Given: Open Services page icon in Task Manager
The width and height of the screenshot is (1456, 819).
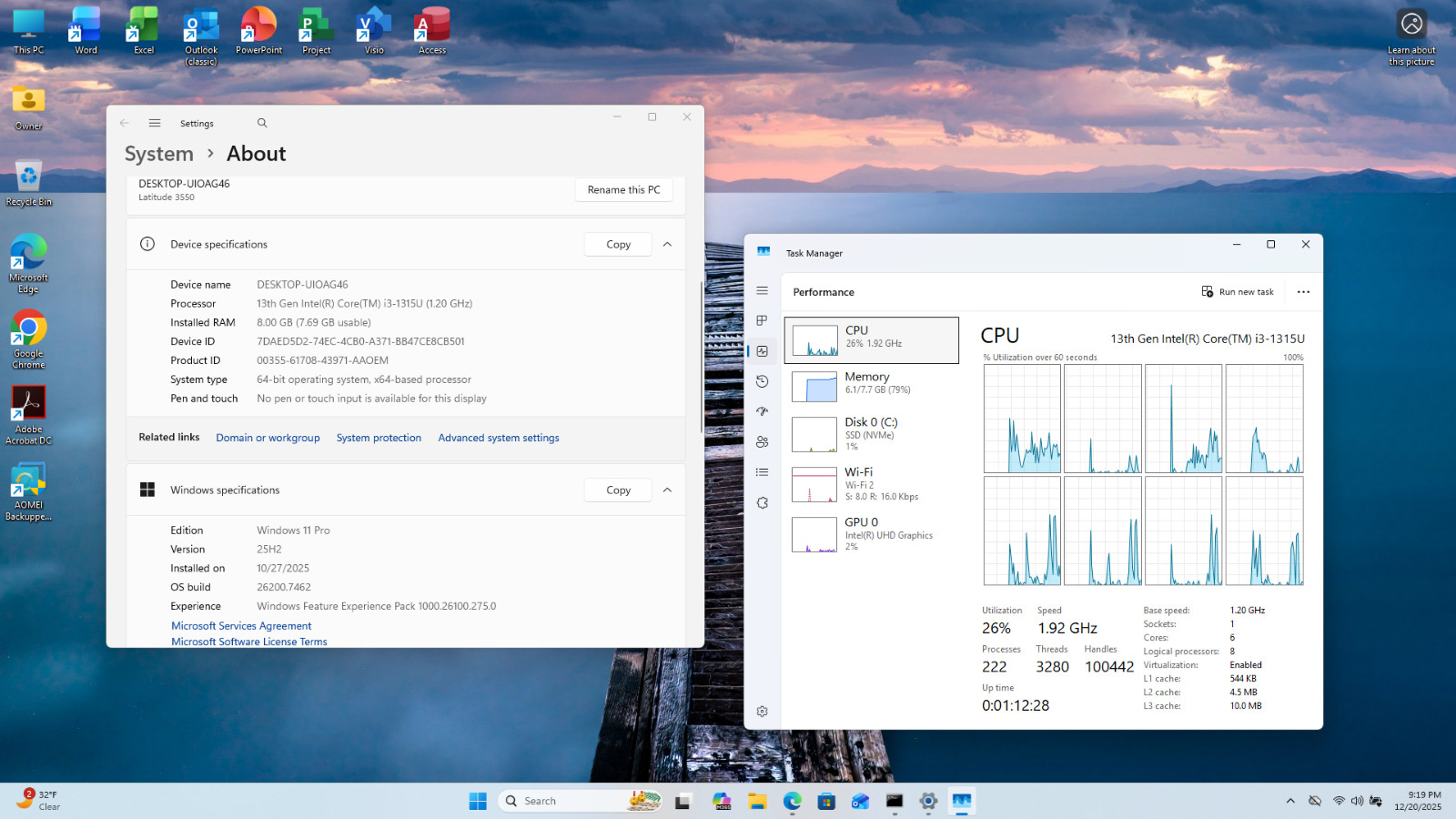Looking at the screenshot, I should point(762,502).
